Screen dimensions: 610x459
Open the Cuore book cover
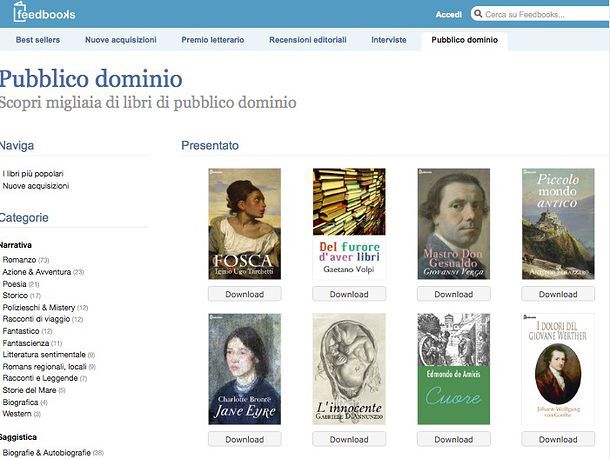click(454, 369)
